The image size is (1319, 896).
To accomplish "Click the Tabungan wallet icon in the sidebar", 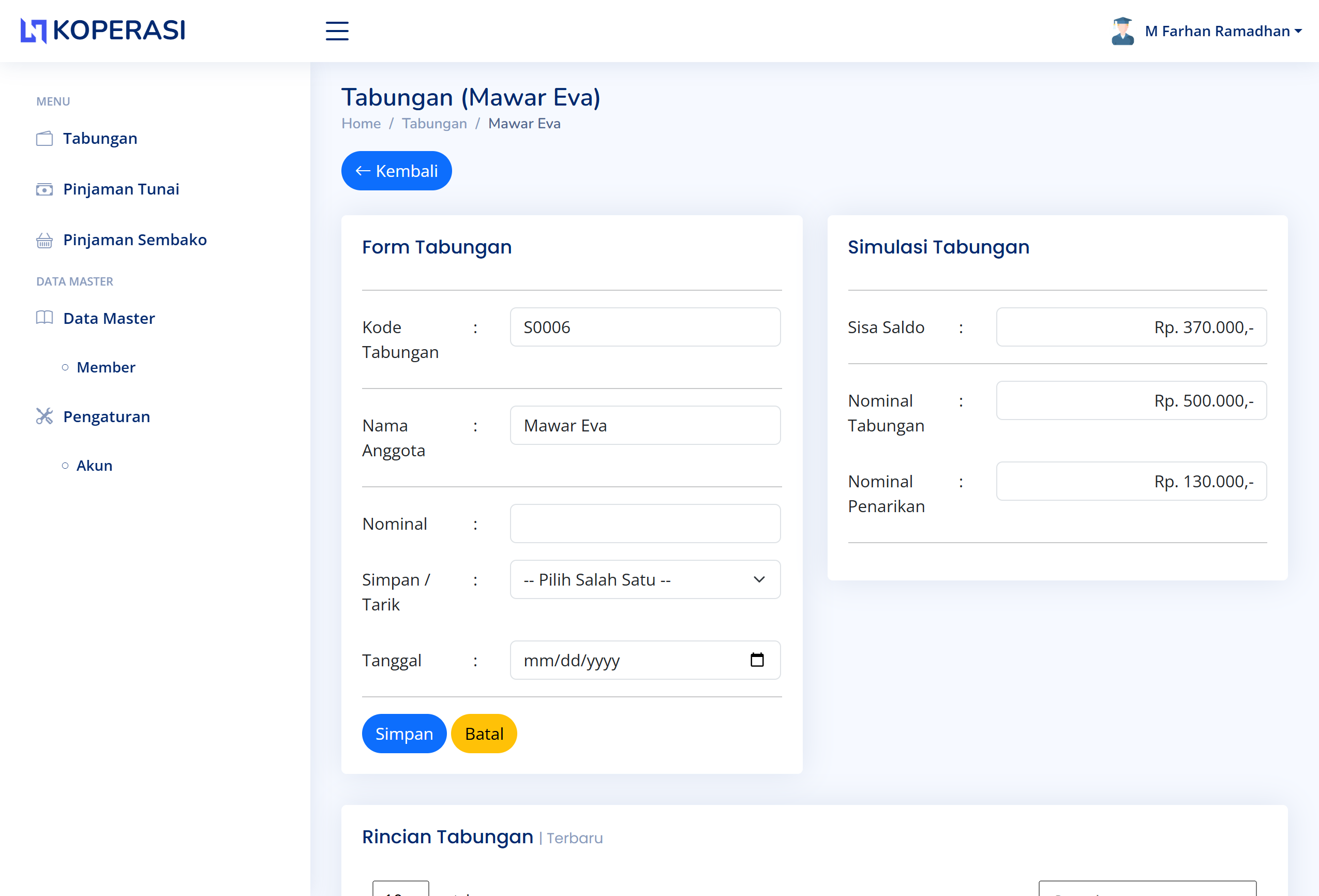I will [44, 139].
